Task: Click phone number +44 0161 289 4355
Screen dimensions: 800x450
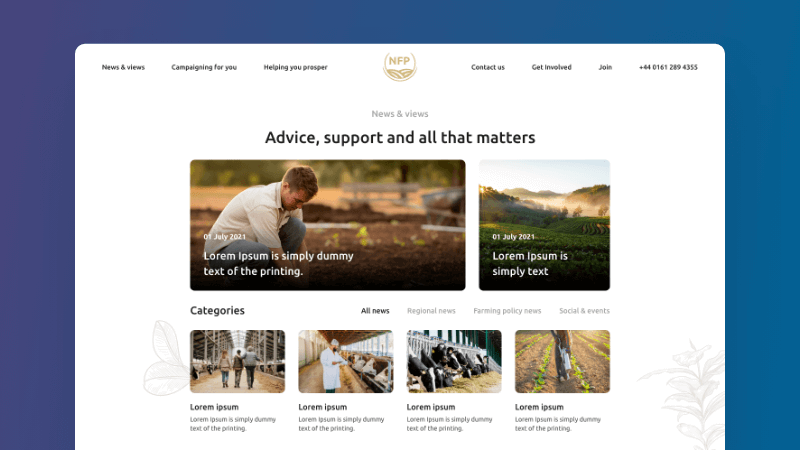Action: point(668,67)
